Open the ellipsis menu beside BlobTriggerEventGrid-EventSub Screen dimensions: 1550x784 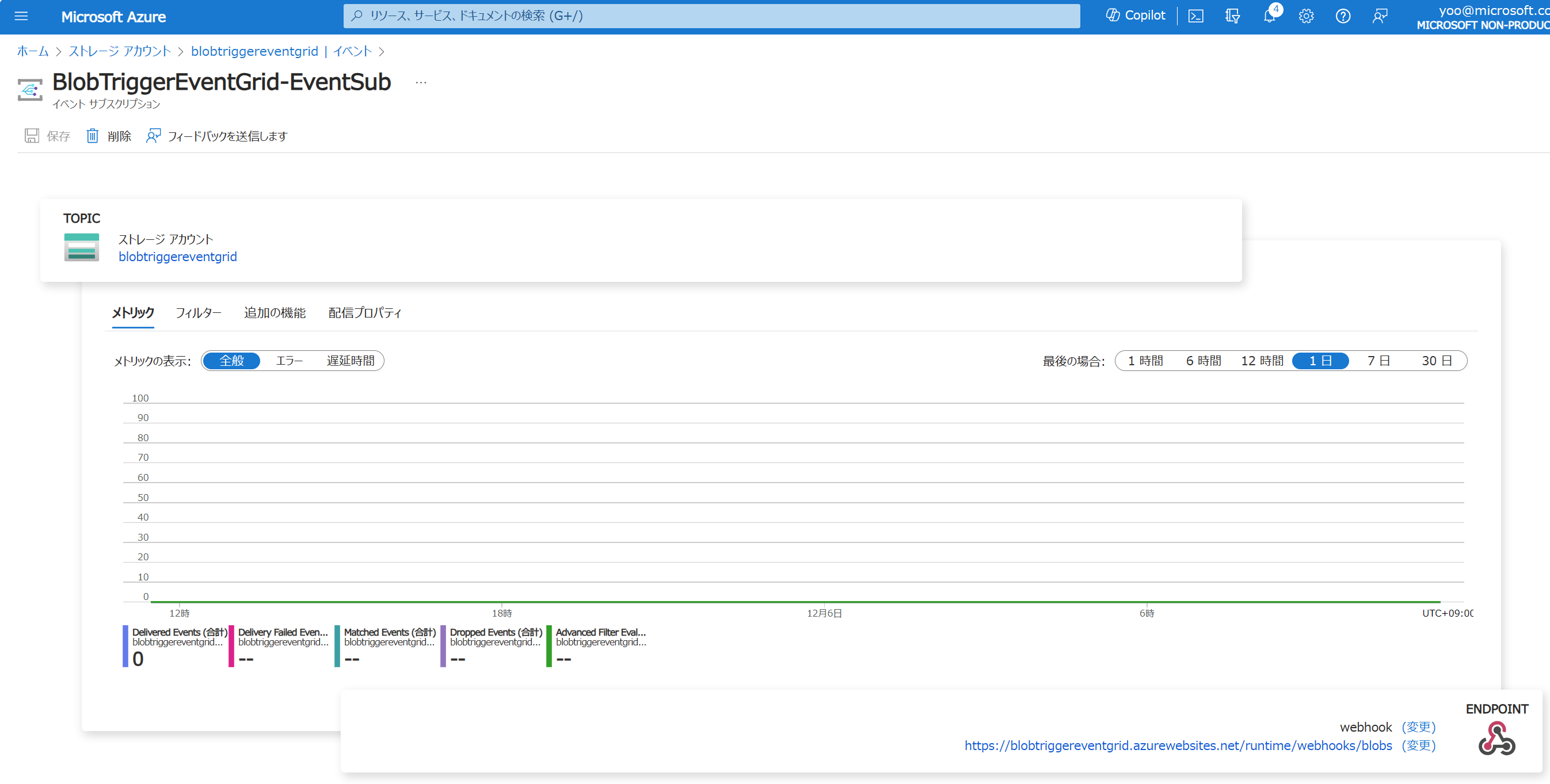pyautogui.click(x=421, y=82)
